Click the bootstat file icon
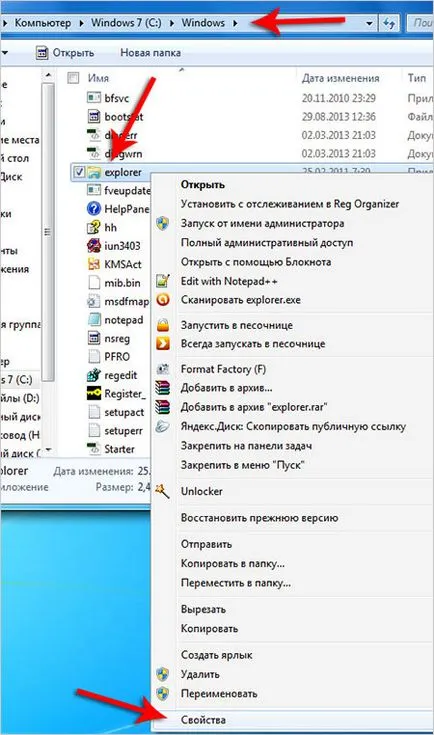434x735 pixels. (94, 116)
